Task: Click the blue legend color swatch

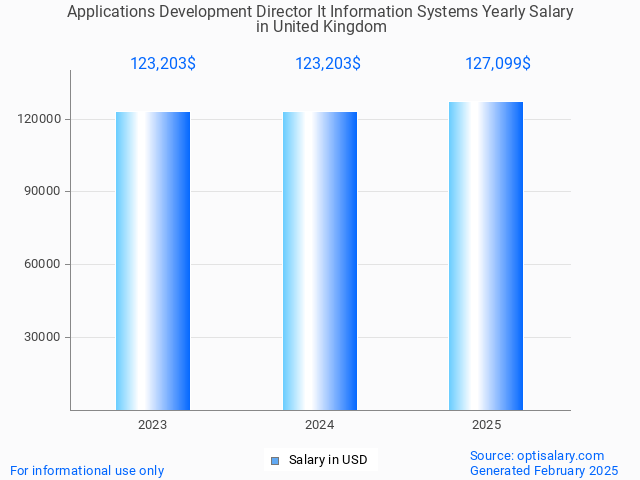Action: coord(275,461)
